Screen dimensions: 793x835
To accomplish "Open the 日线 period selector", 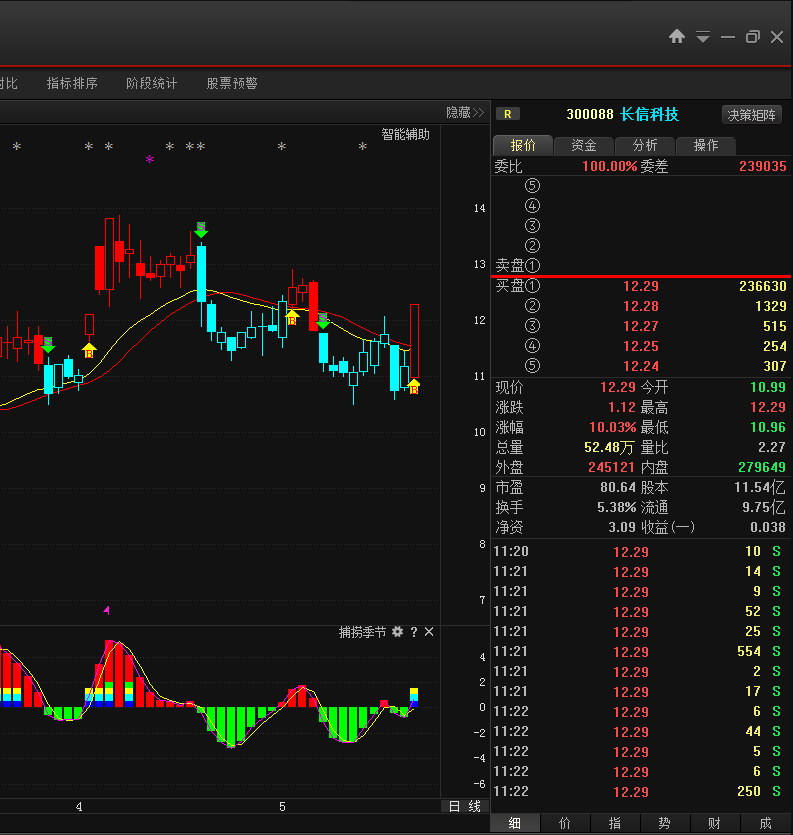I will (464, 806).
